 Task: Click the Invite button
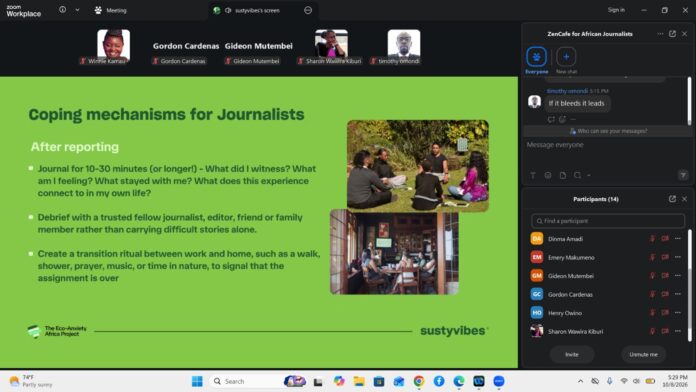coord(572,354)
